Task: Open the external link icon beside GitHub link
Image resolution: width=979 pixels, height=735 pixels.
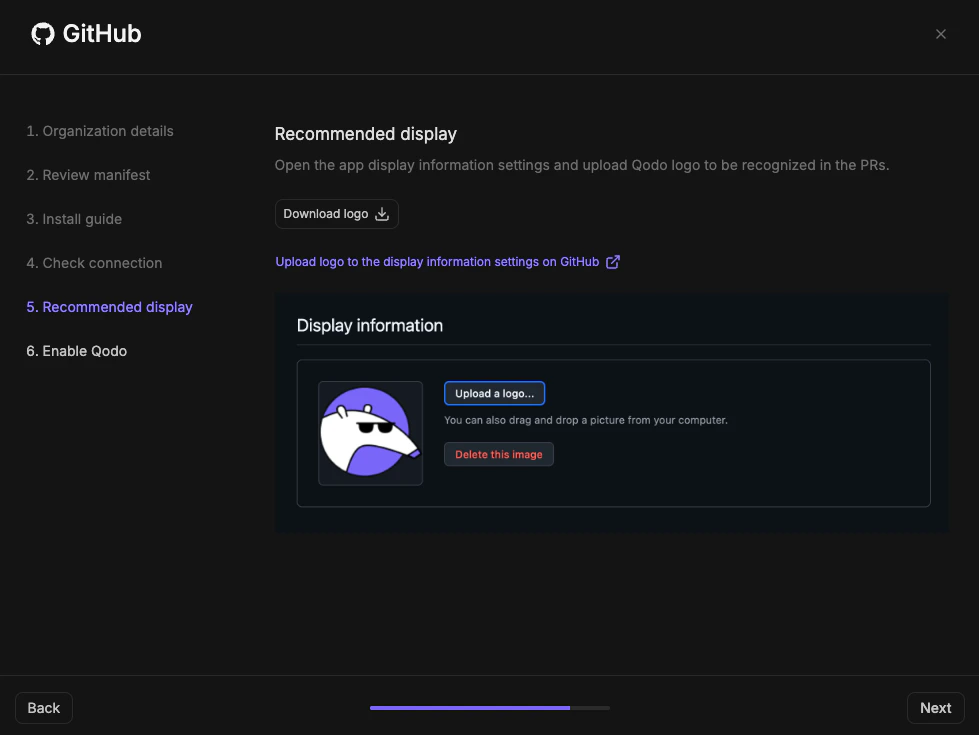Action: pos(613,261)
